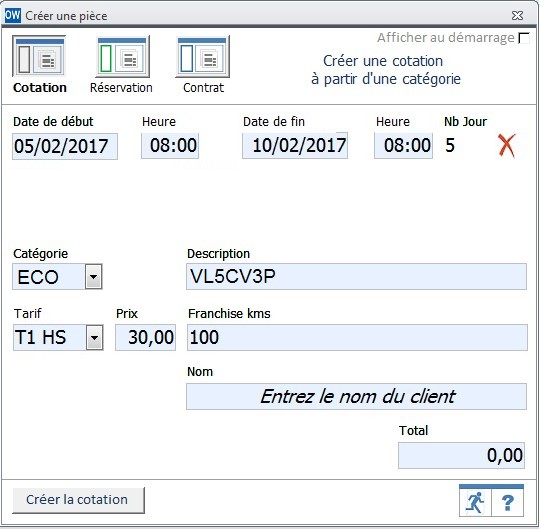Click the running man exit icon
The image size is (541, 530).
[x=475, y=502]
